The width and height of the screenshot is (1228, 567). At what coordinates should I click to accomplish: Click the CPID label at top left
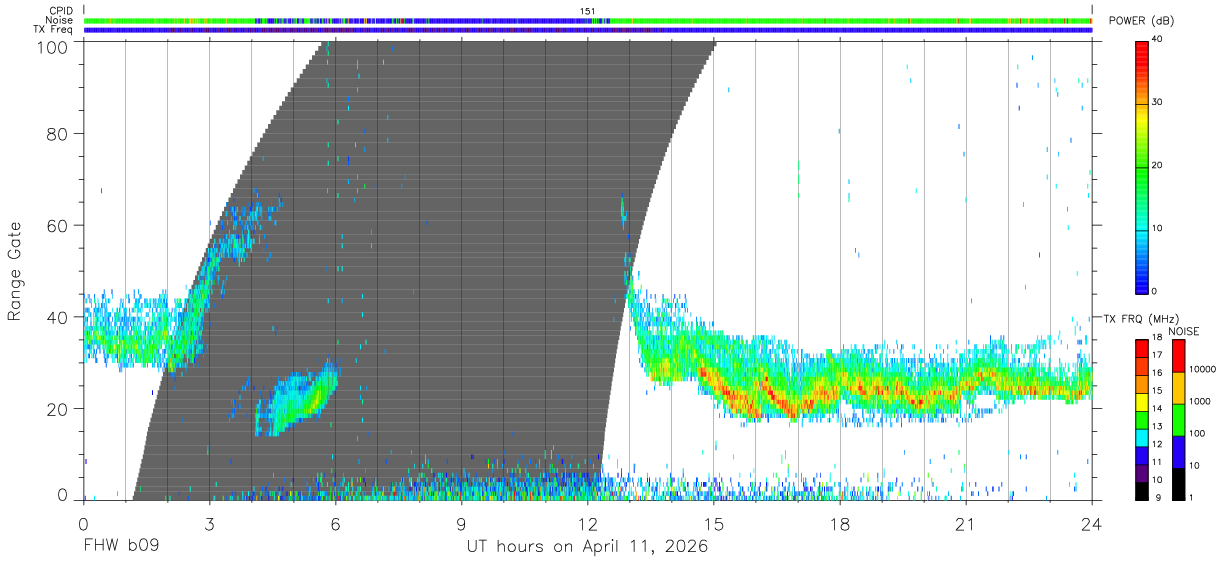pyautogui.click(x=63, y=11)
